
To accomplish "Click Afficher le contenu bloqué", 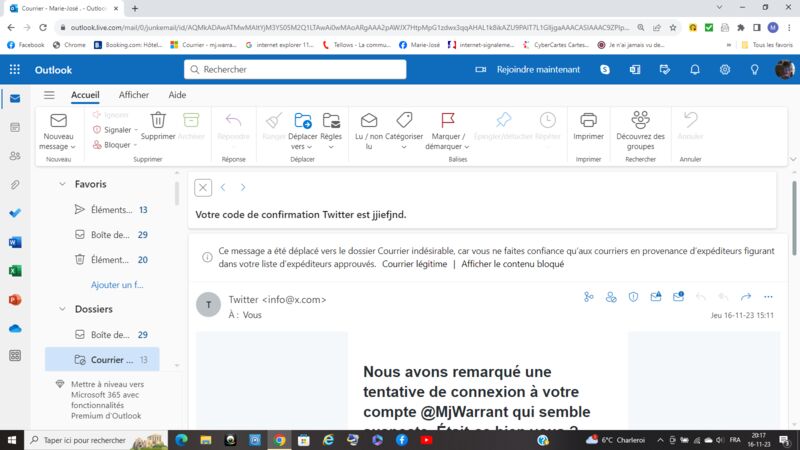I will tap(512, 264).
